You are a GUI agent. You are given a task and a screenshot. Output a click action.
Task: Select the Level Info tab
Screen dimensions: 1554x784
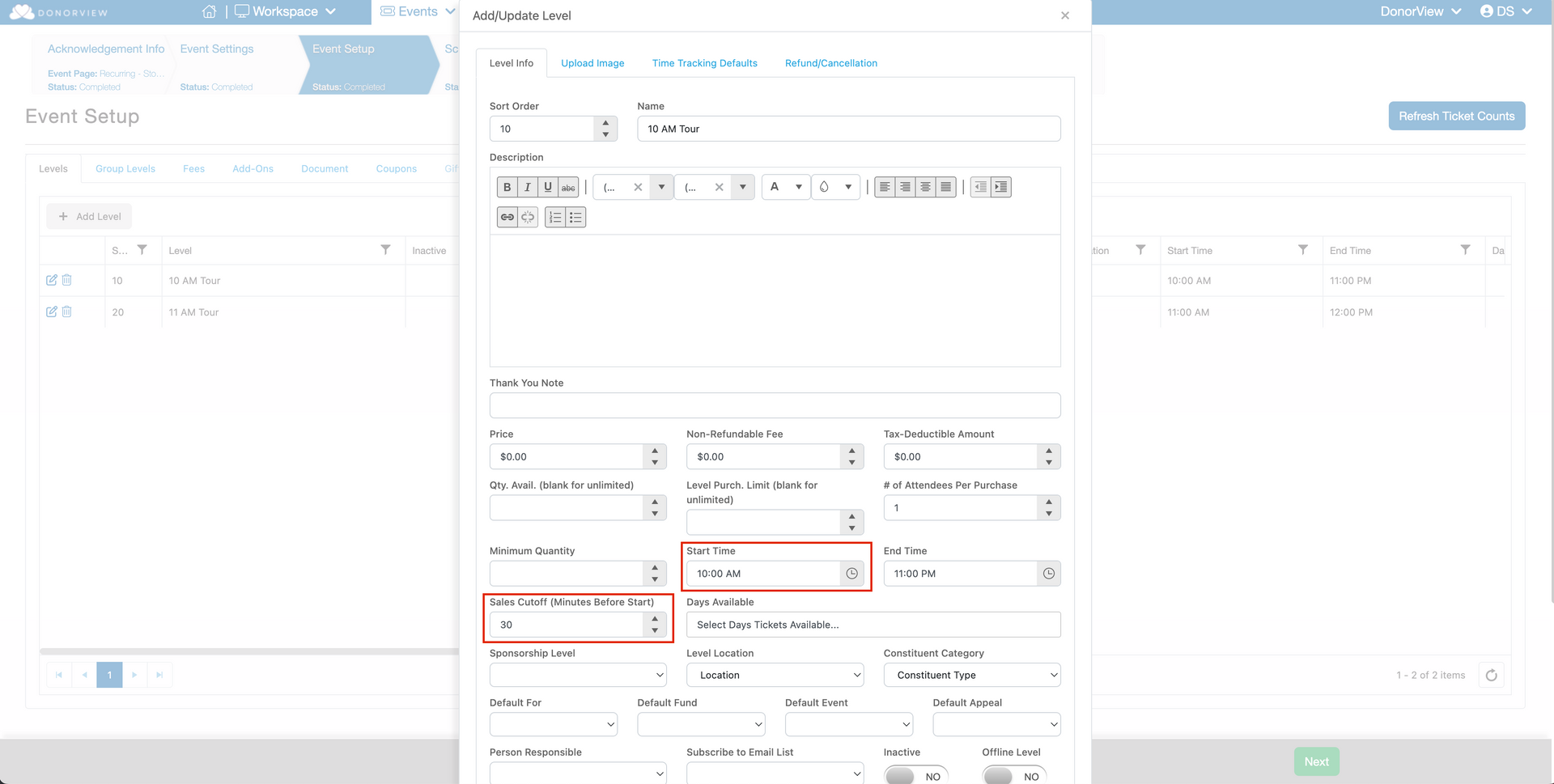click(512, 63)
